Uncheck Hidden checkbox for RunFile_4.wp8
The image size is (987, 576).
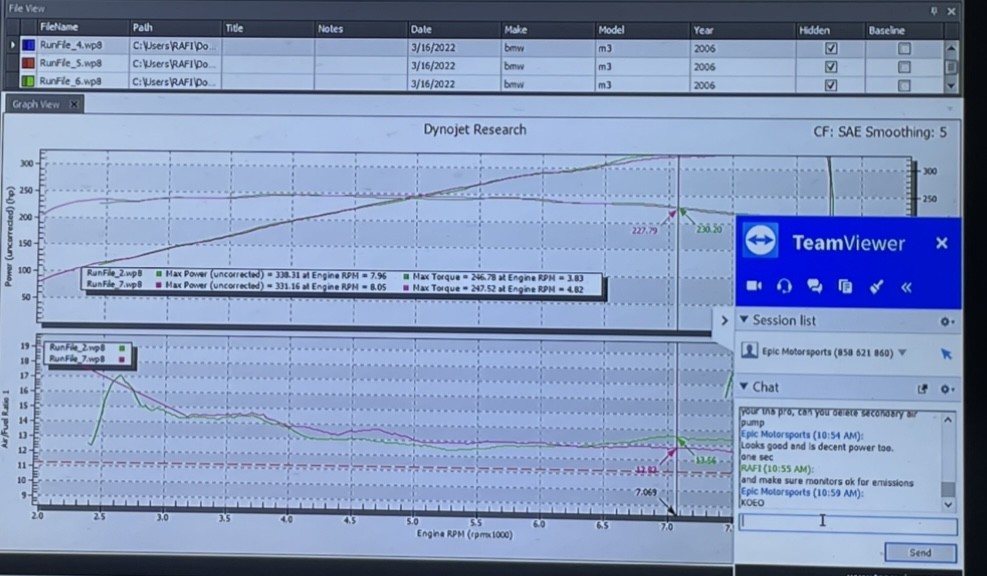pyautogui.click(x=830, y=48)
